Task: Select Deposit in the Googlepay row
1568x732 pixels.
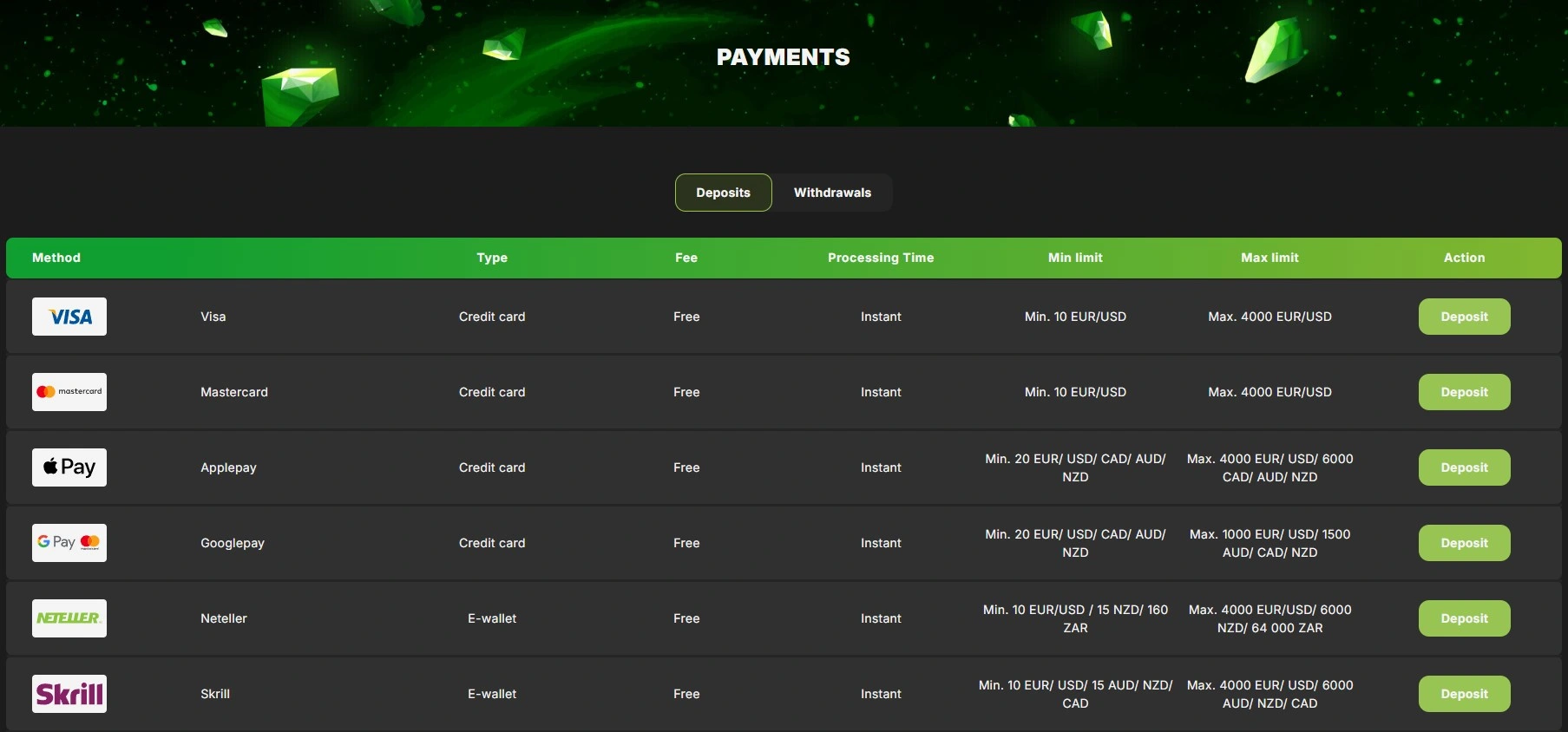Action: [x=1465, y=543]
